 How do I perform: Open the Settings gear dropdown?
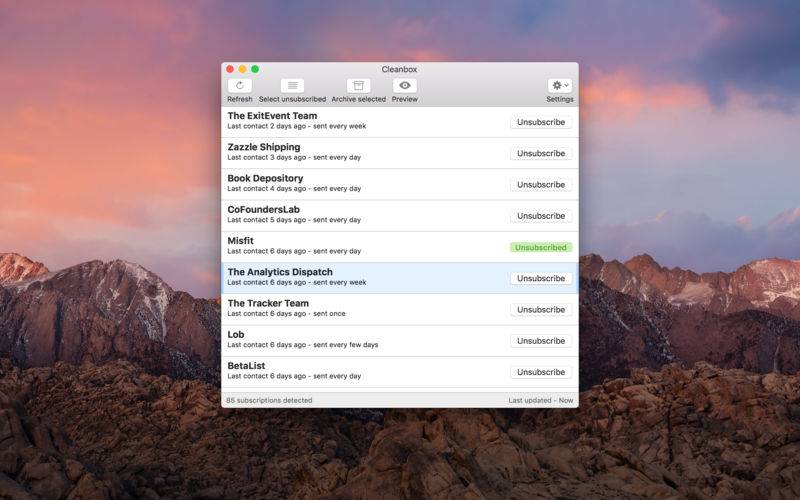(x=560, y=86)
